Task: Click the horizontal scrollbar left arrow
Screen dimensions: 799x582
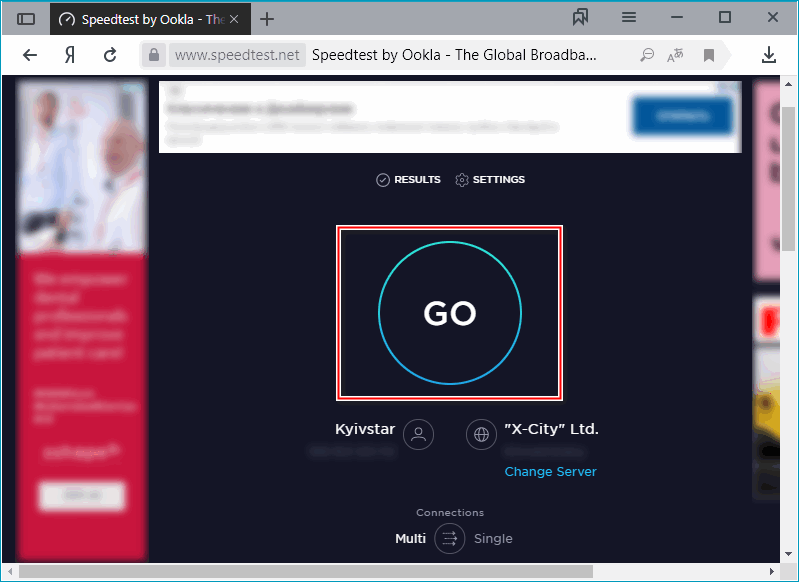Action: [10, 572]
